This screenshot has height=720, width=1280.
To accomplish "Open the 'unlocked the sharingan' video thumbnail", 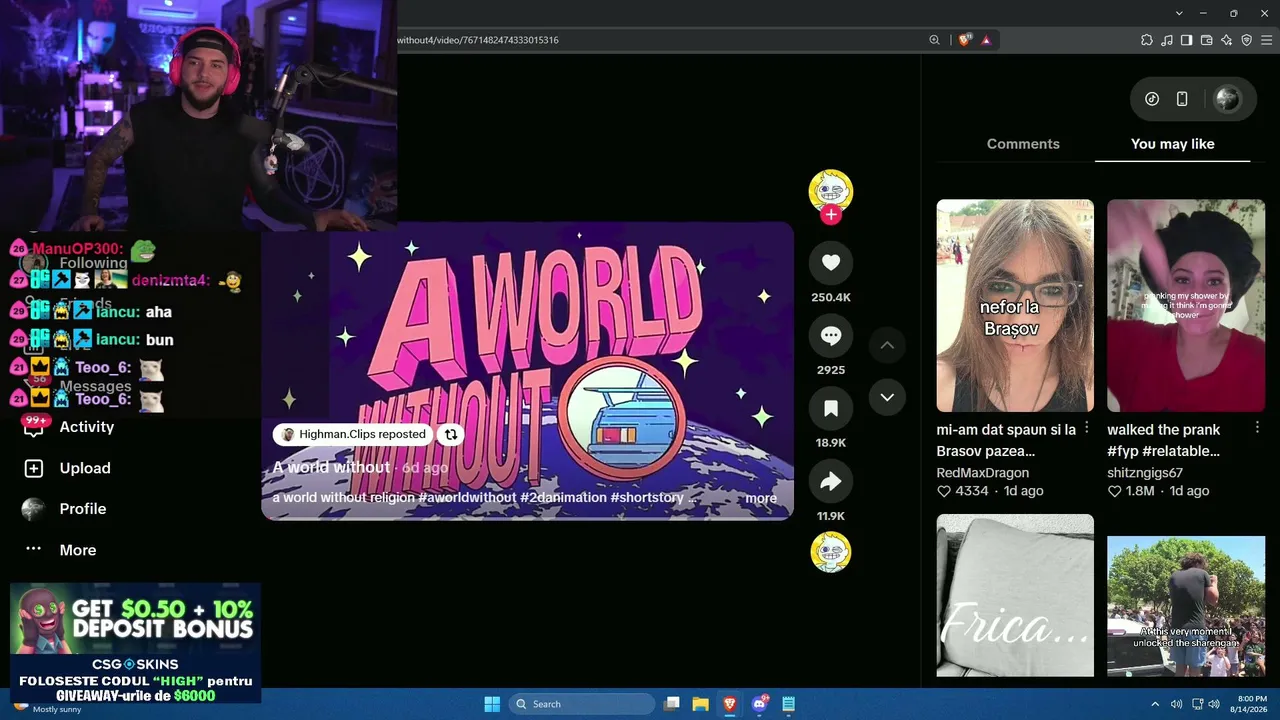I will tap(1186, 606).
